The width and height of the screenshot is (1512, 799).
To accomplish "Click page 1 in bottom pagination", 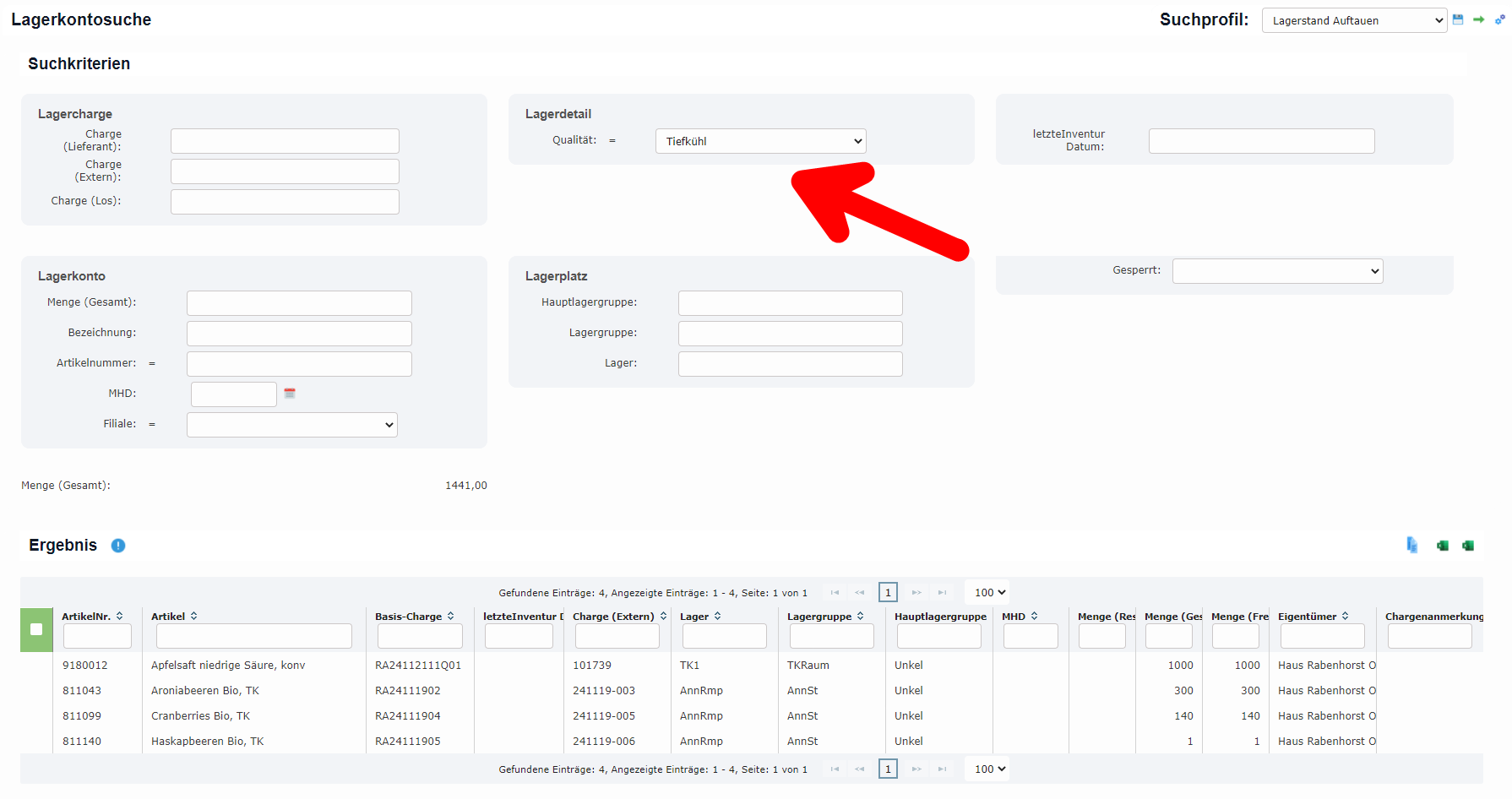I will click(888, 769).
